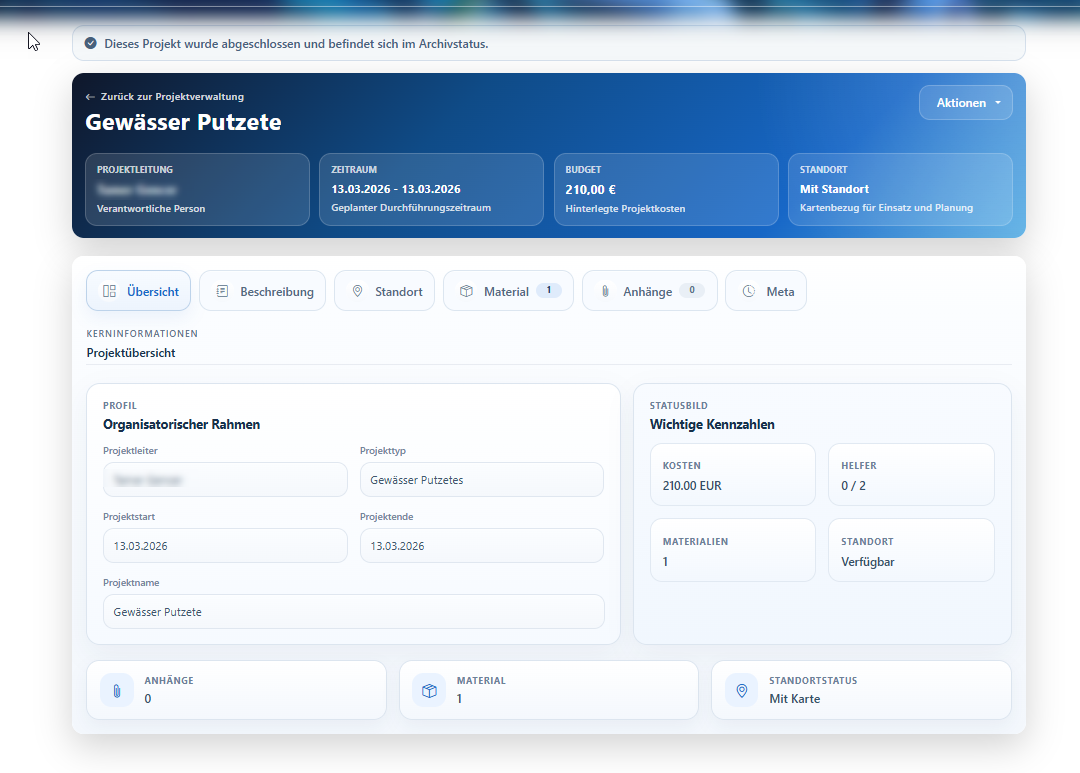This screenshot has height=773, width=1080.
Task: Click the Standort Verfügbar metric card
Action: coord(911,550)
